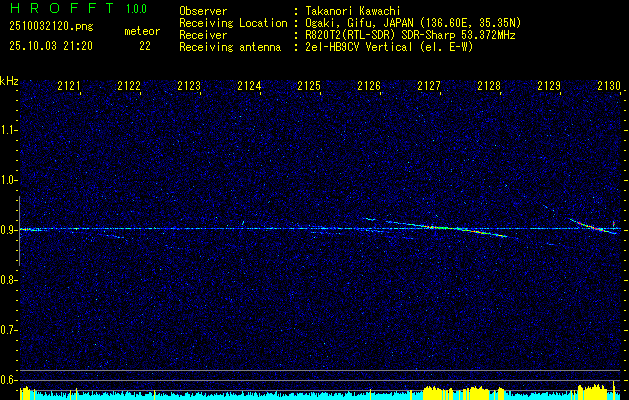The height and width of the screenshot is (400, 629).
Task: Click the 0.8 kHz frequency label
Action: pyautogui.click(x=8, y=280)
